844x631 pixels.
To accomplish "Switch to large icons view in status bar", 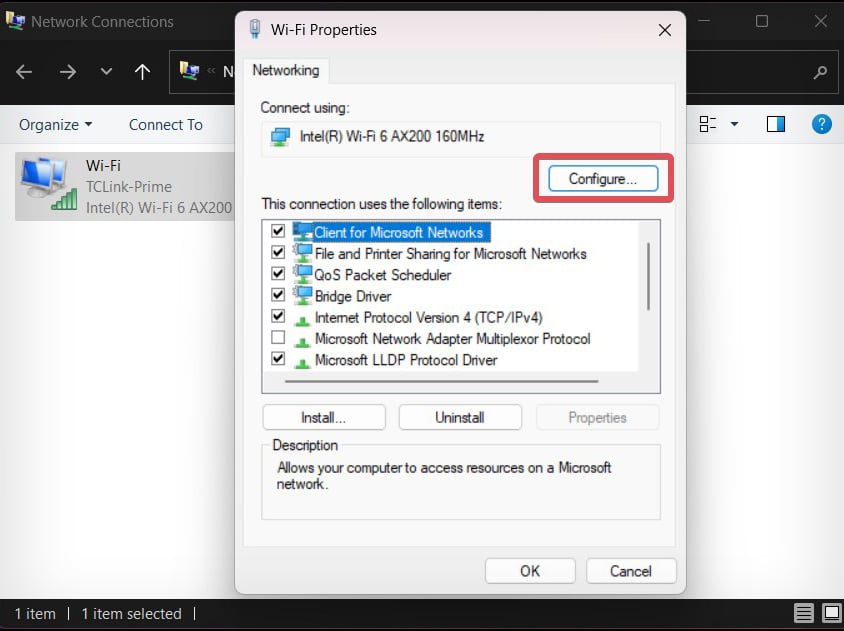I will pos(832,613).
